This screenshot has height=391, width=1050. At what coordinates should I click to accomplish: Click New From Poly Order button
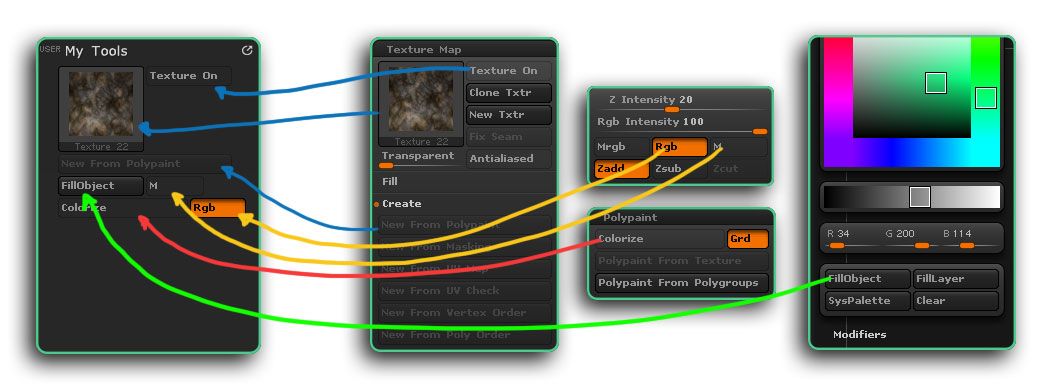(x=465, y=335)
